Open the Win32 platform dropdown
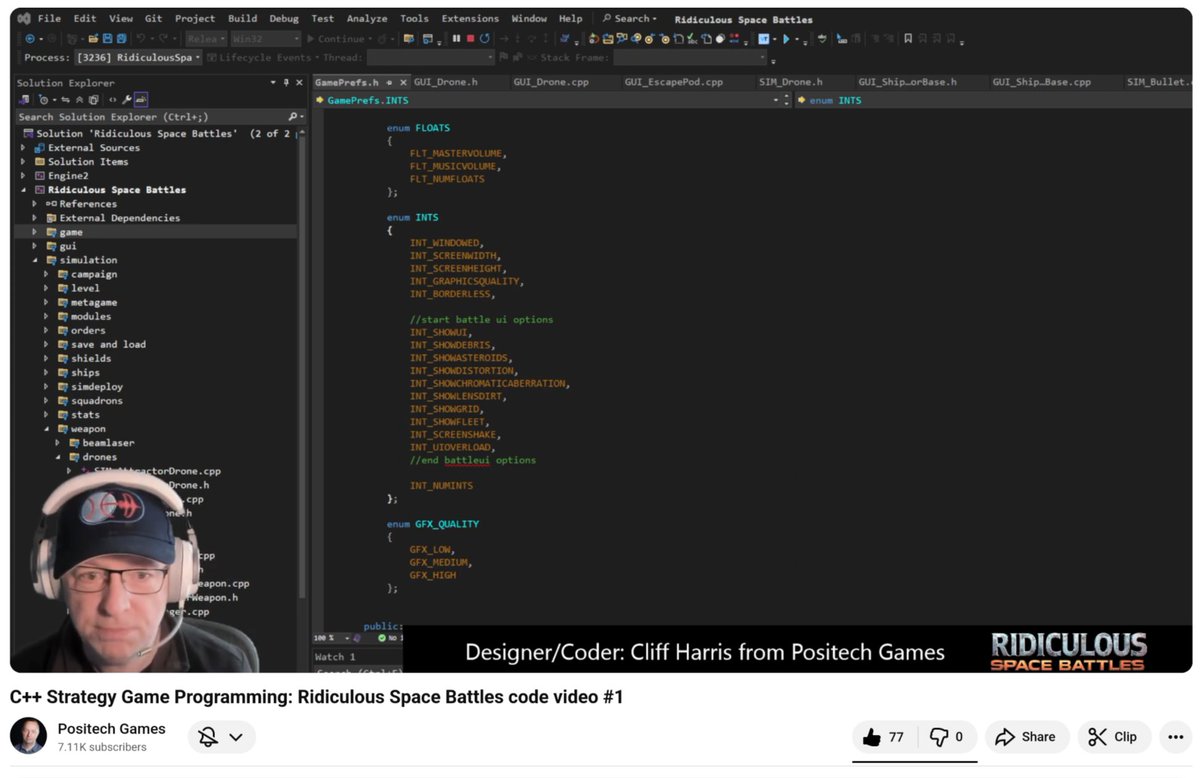The height and width of the screenshot is (778, 1200). click(x=265, y=39)
